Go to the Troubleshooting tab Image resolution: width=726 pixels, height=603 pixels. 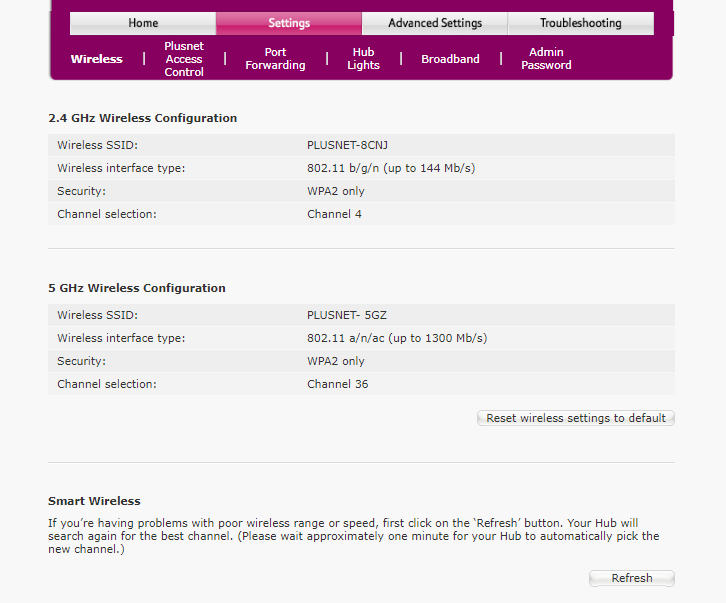580,23
